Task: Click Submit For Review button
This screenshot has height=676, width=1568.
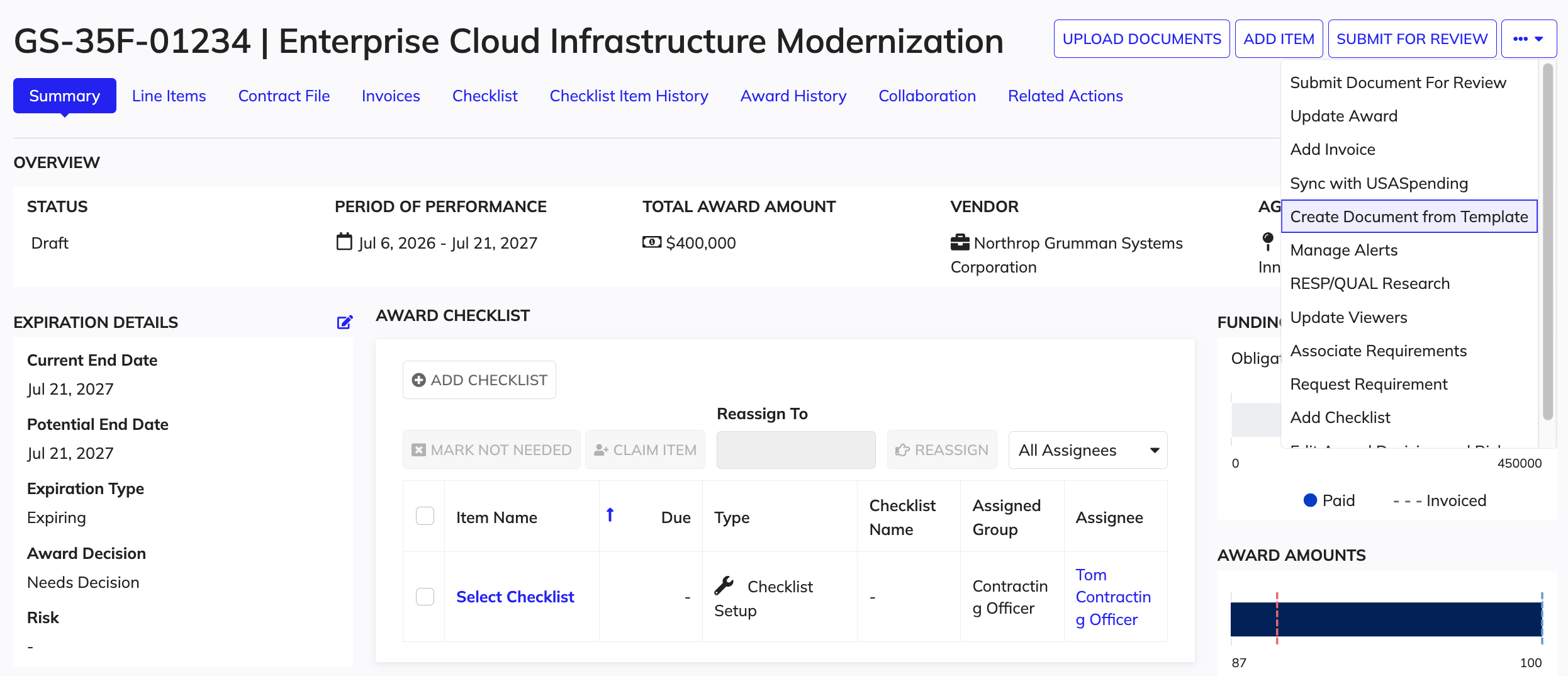Action: click(x=1413, y=39)
